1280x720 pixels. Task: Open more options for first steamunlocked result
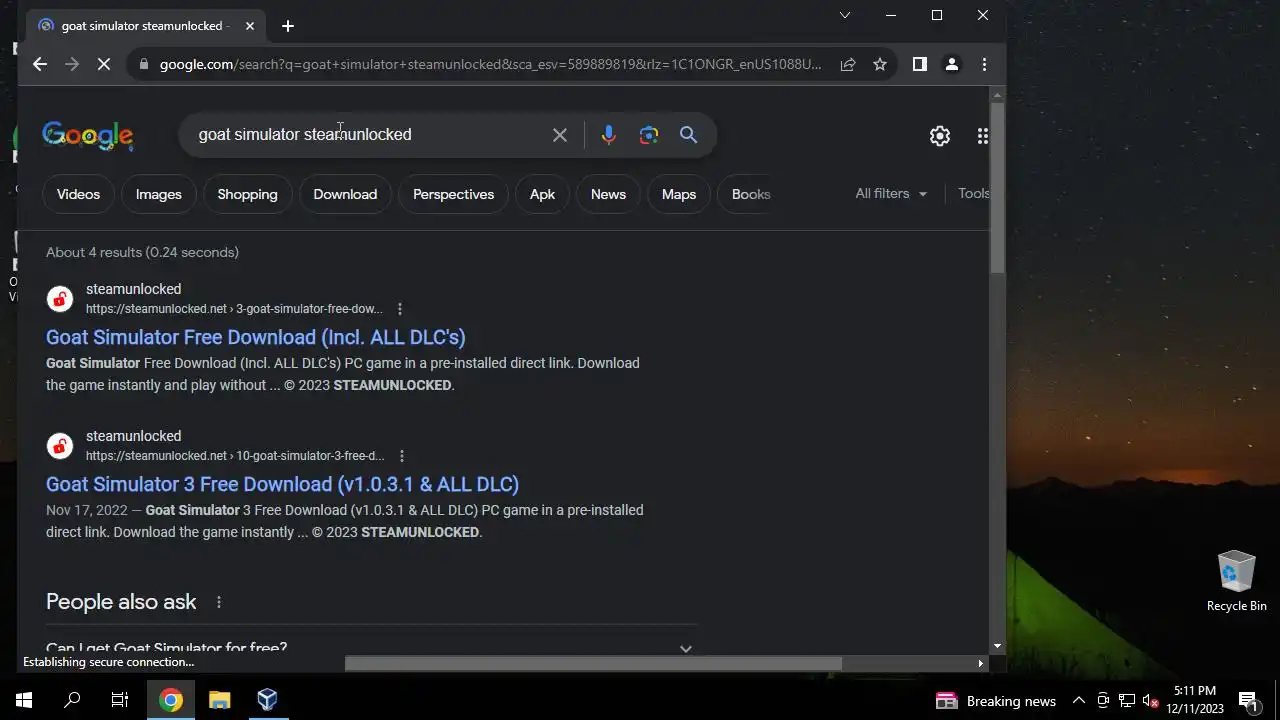400,309
